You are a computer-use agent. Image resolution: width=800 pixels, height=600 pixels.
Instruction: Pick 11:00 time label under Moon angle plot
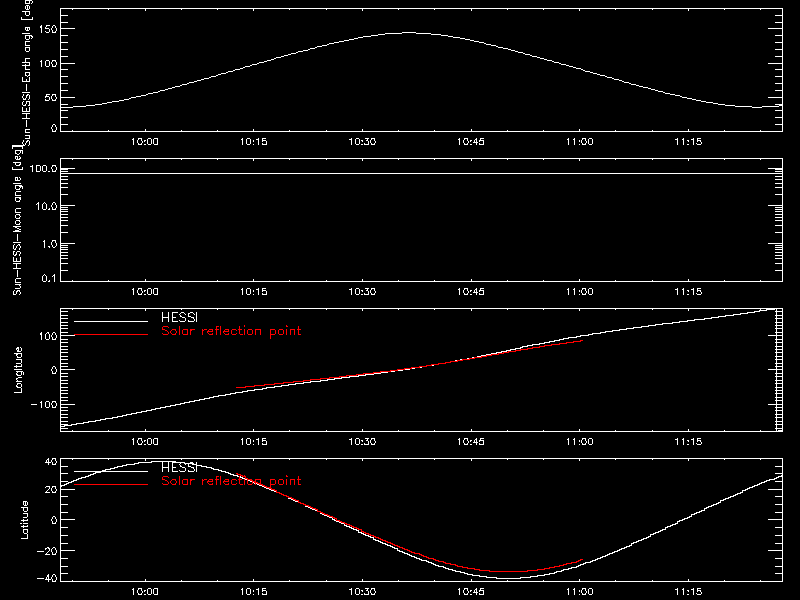click(580, 292)
